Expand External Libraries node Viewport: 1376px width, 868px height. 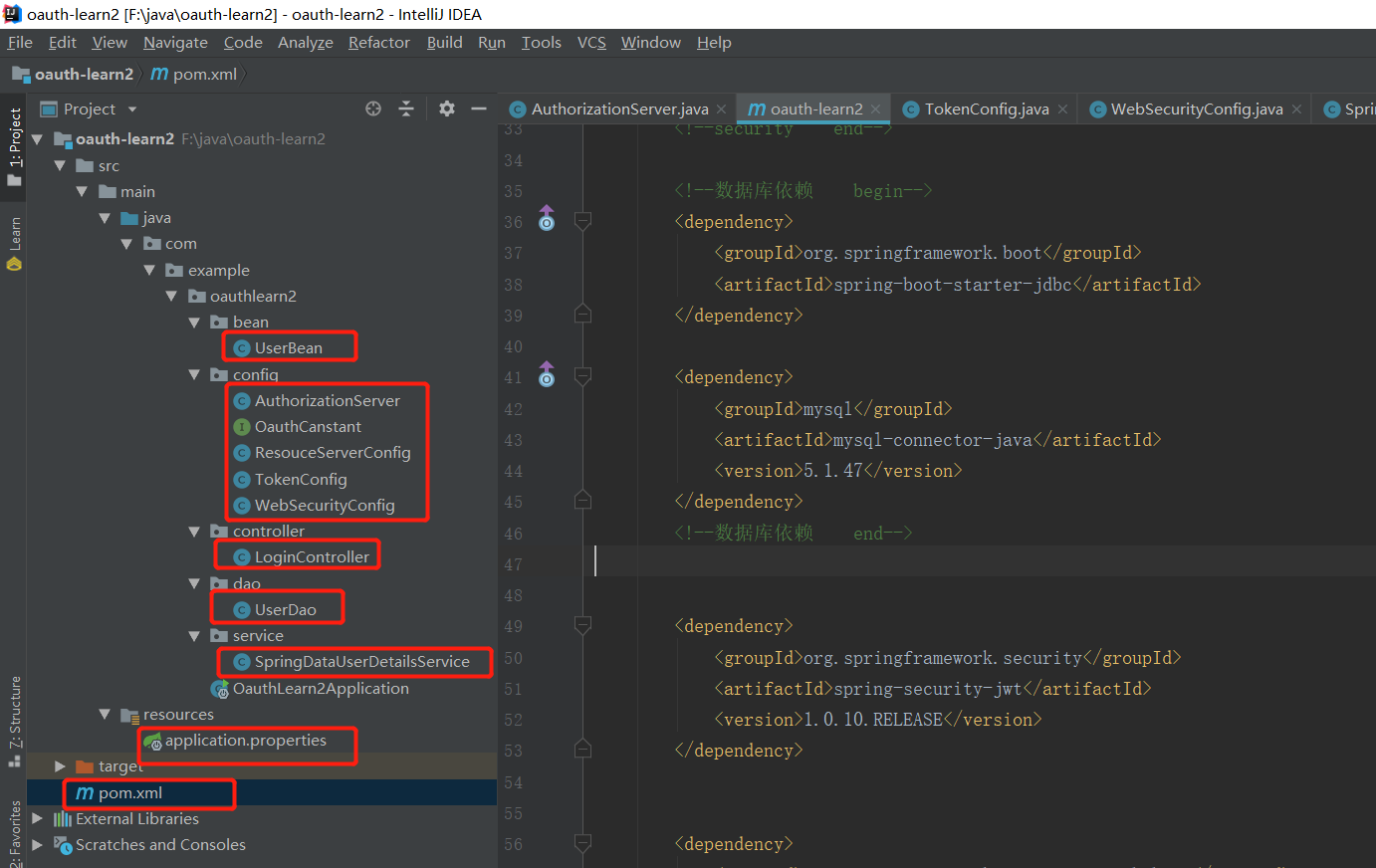(x=38, y=818)
